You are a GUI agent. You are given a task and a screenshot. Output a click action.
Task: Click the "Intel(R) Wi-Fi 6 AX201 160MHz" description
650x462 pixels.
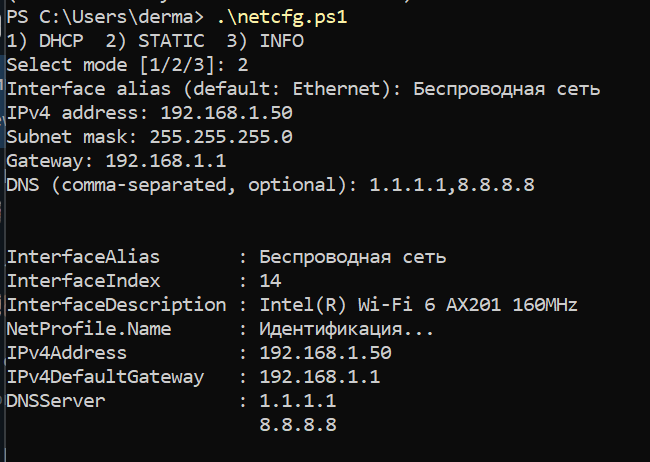pyautogui.click(x=419, y=305)
